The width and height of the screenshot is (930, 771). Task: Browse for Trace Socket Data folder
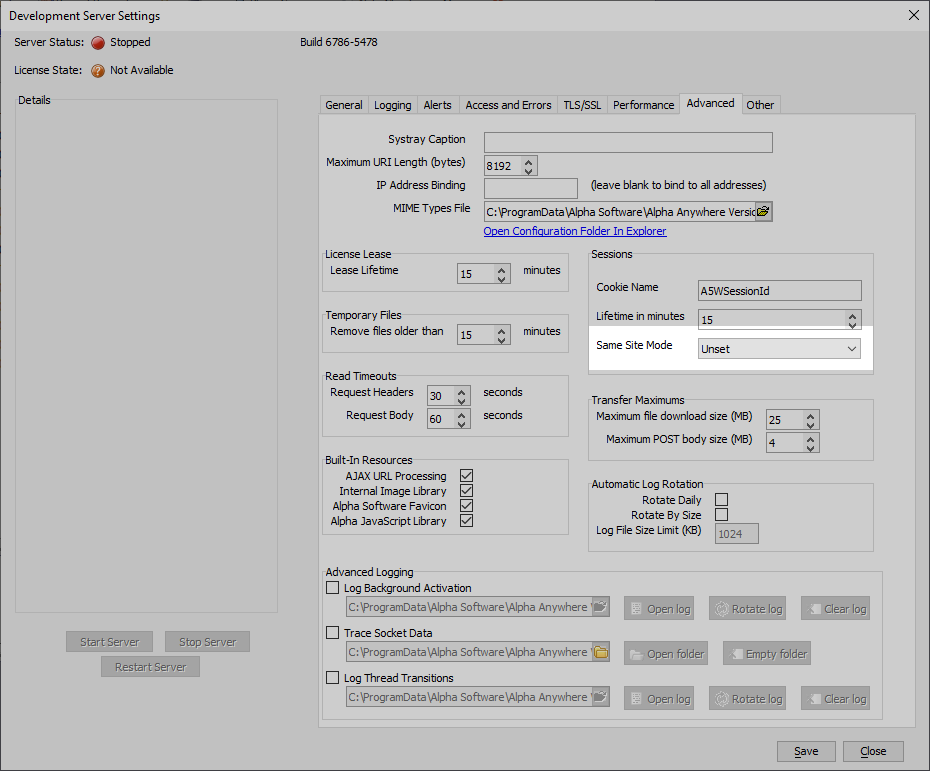[x=600, y=652]
